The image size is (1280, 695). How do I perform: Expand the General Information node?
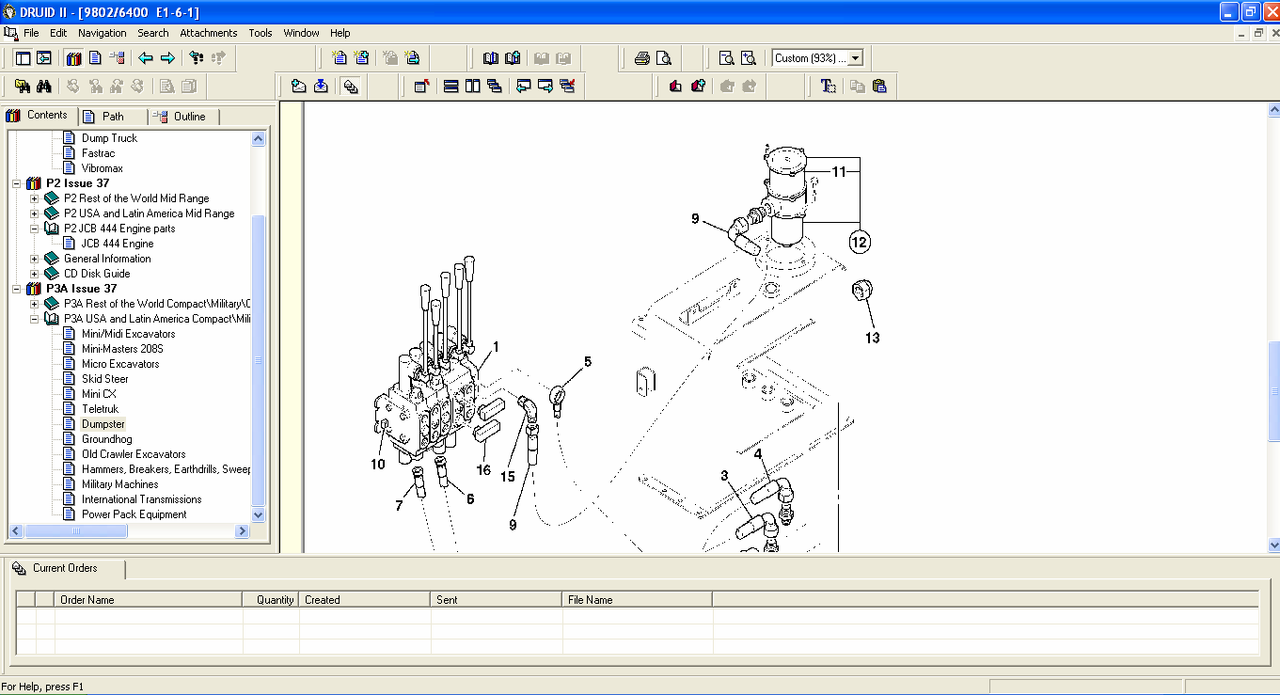(x=34, y=259)
